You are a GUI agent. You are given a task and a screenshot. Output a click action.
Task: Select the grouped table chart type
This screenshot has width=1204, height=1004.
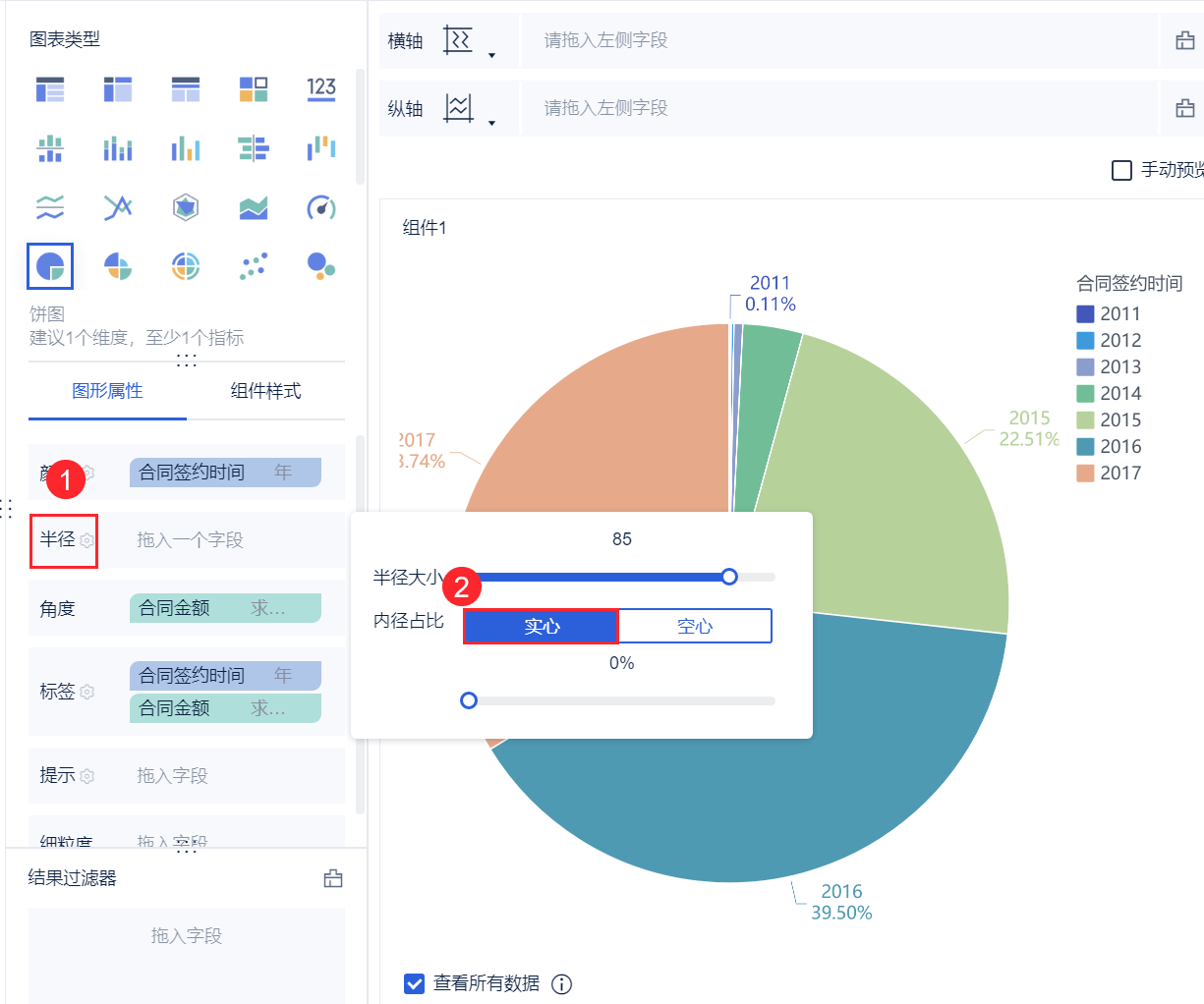pos(50,89)
